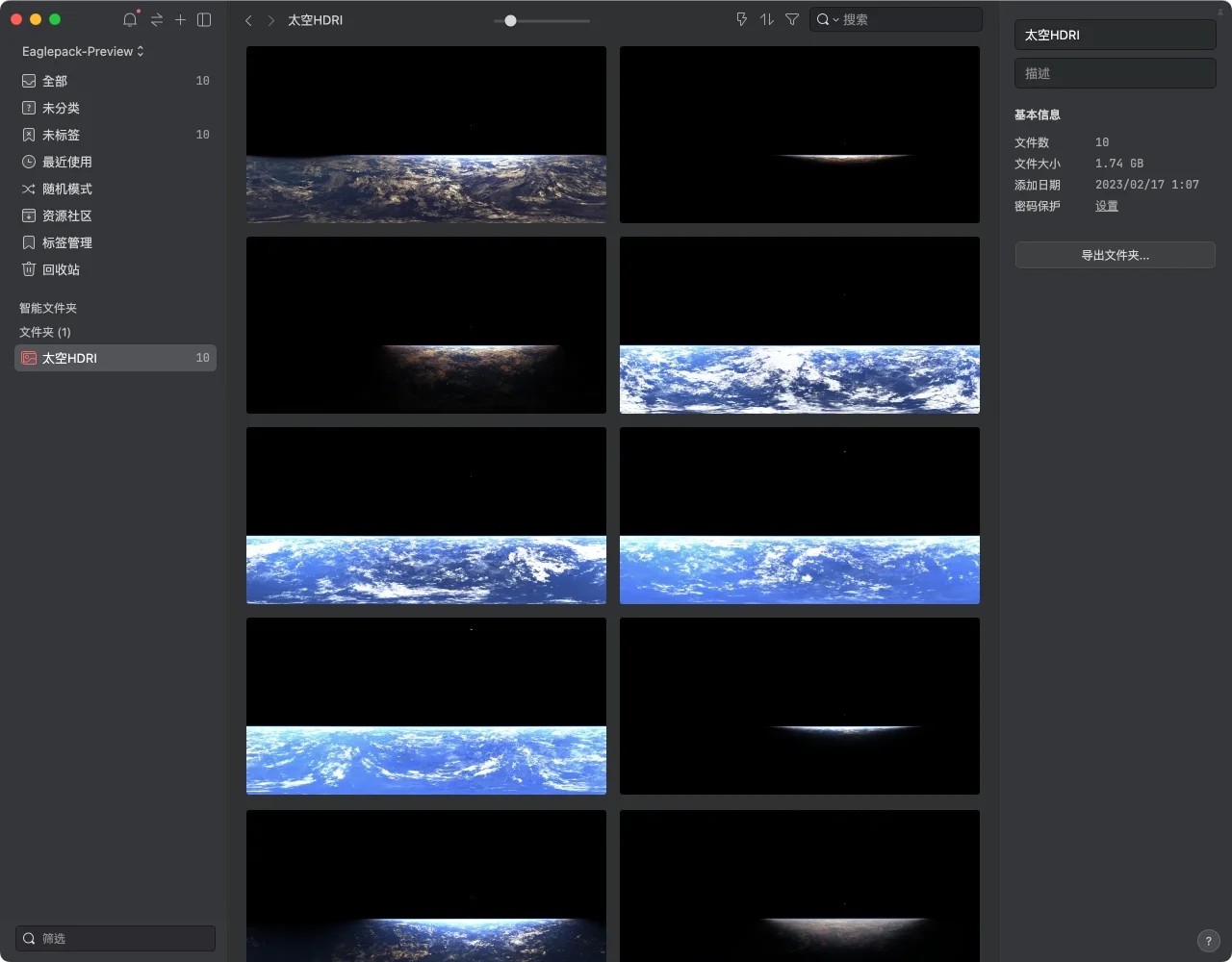Select the blue Earth thumbnail in row four left
Image resolution: width=1232 pixels, height=962 pixels.
tap(426, 706)
